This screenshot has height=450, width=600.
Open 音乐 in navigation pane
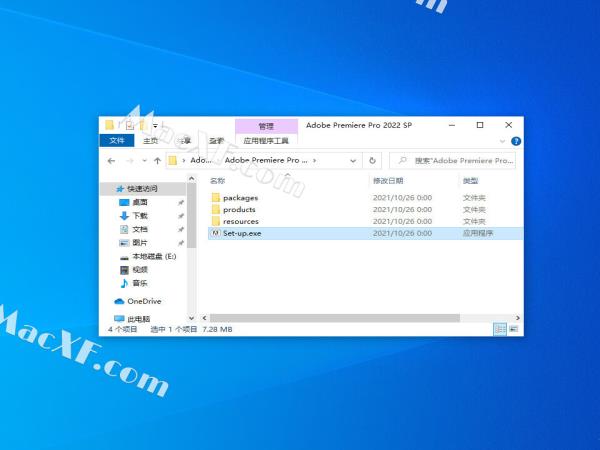pos(140,283)
